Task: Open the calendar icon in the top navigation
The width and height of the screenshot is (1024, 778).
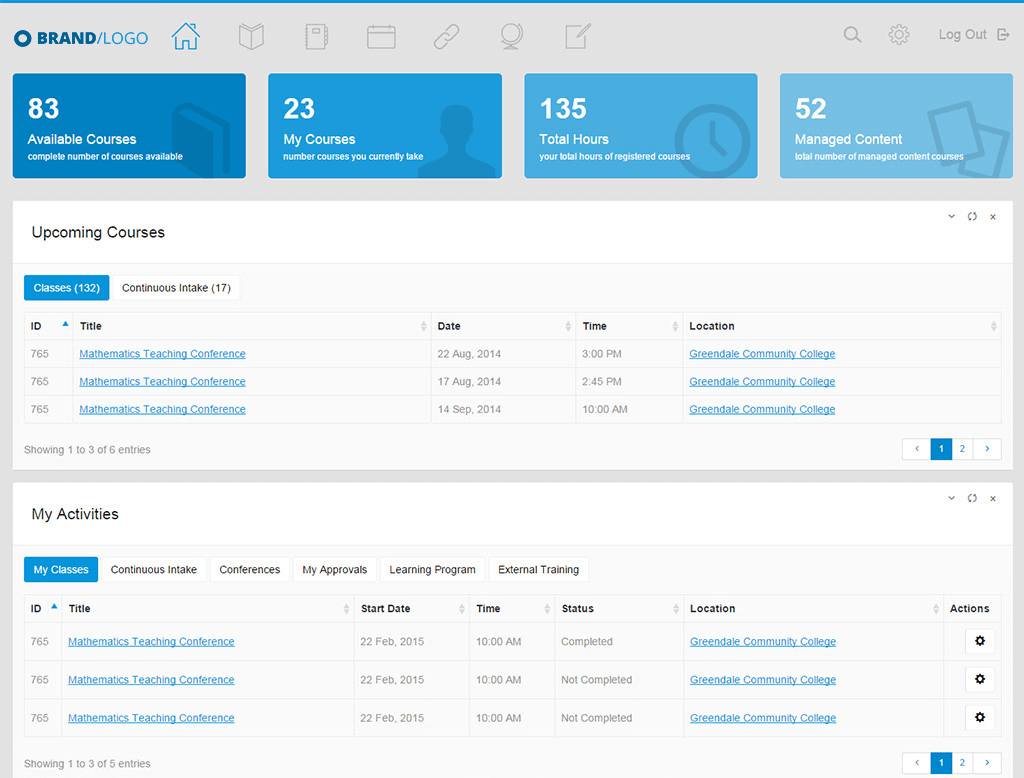Action: tap(381, 37)
